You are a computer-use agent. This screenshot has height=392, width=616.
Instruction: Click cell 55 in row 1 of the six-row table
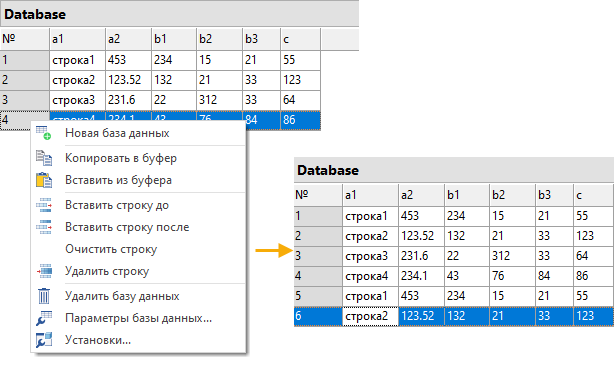tap(594, 216)
